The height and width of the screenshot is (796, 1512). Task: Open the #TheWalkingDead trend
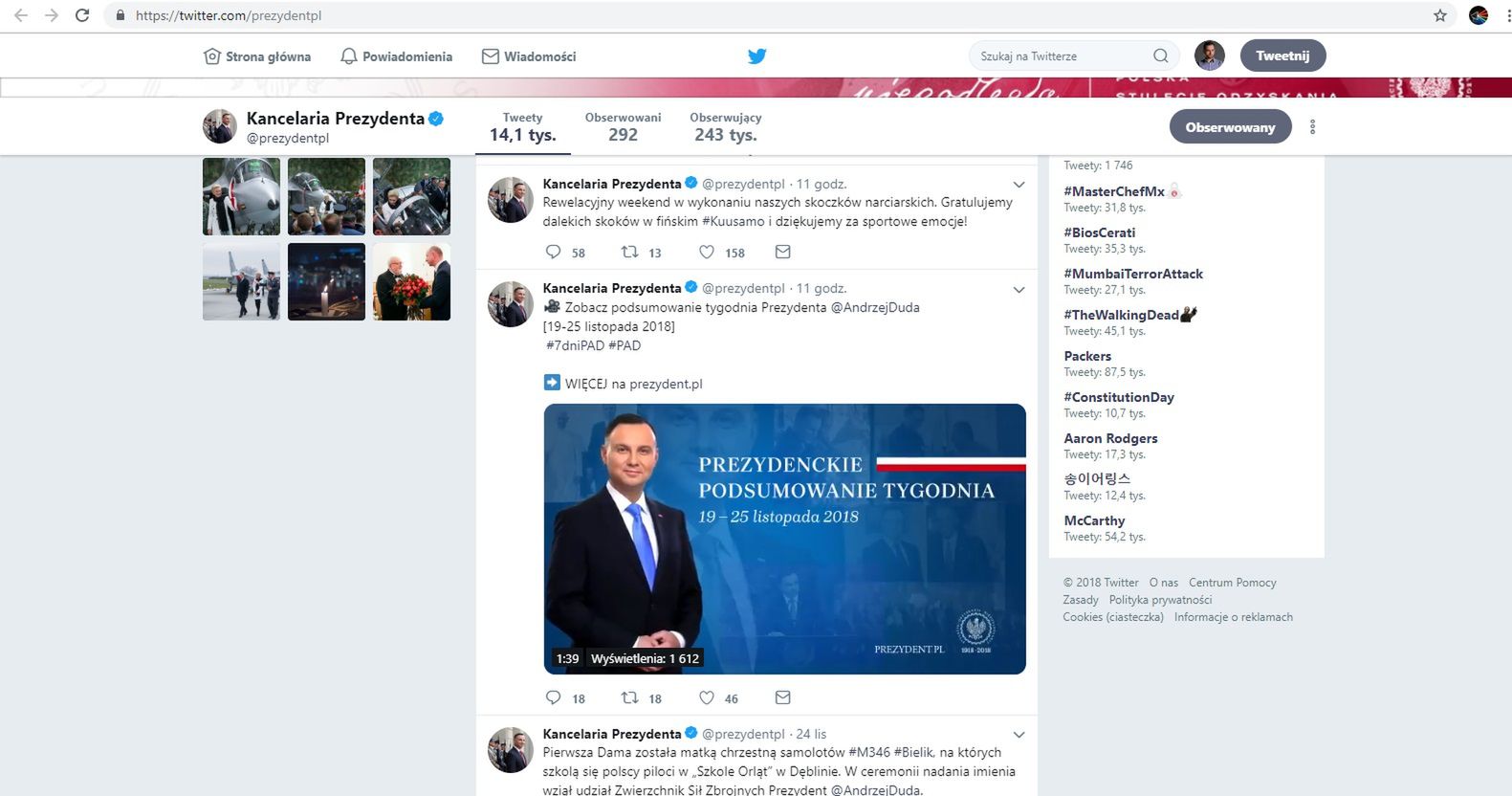tap(1121, 315)
